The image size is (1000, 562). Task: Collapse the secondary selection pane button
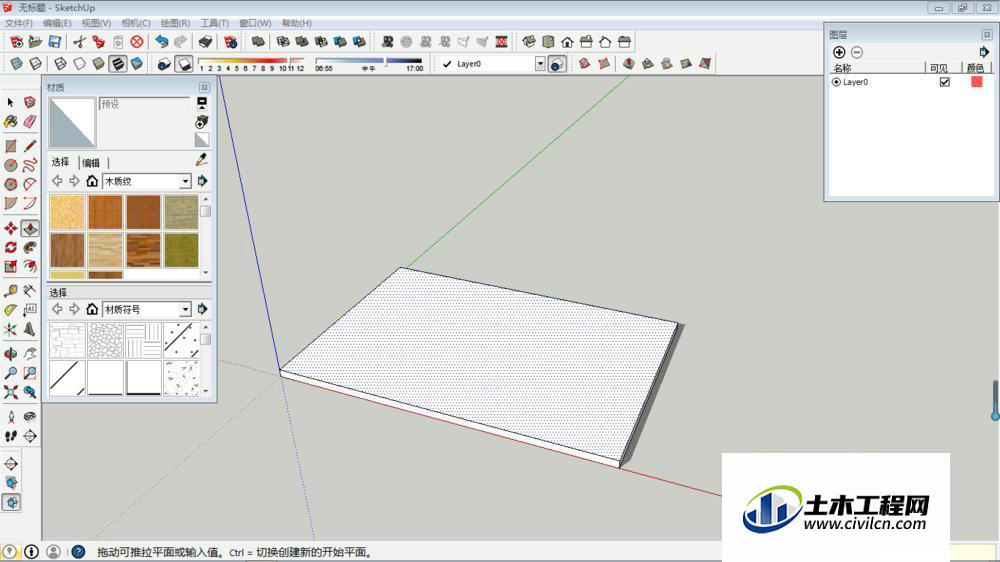[202, 103]
